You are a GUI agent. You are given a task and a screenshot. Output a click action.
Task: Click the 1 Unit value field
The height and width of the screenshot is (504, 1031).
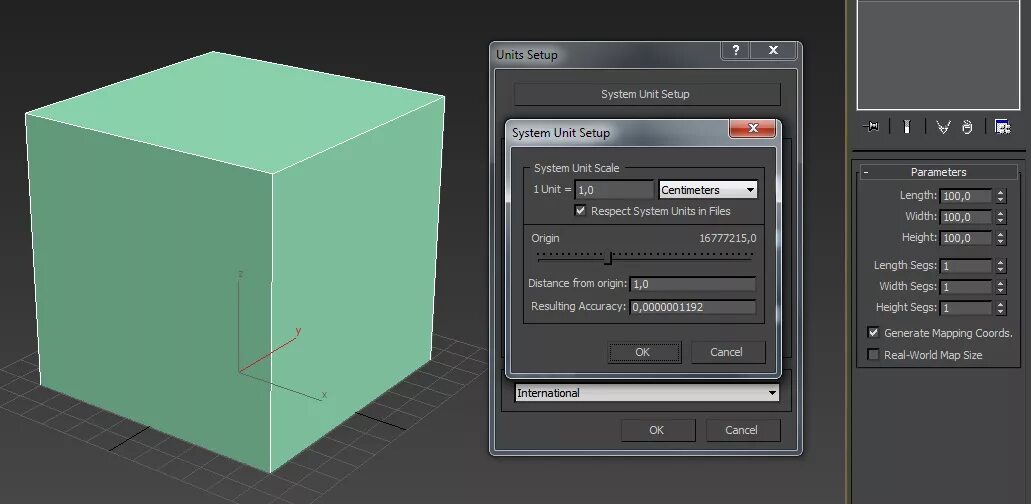(x=614, y=190)
